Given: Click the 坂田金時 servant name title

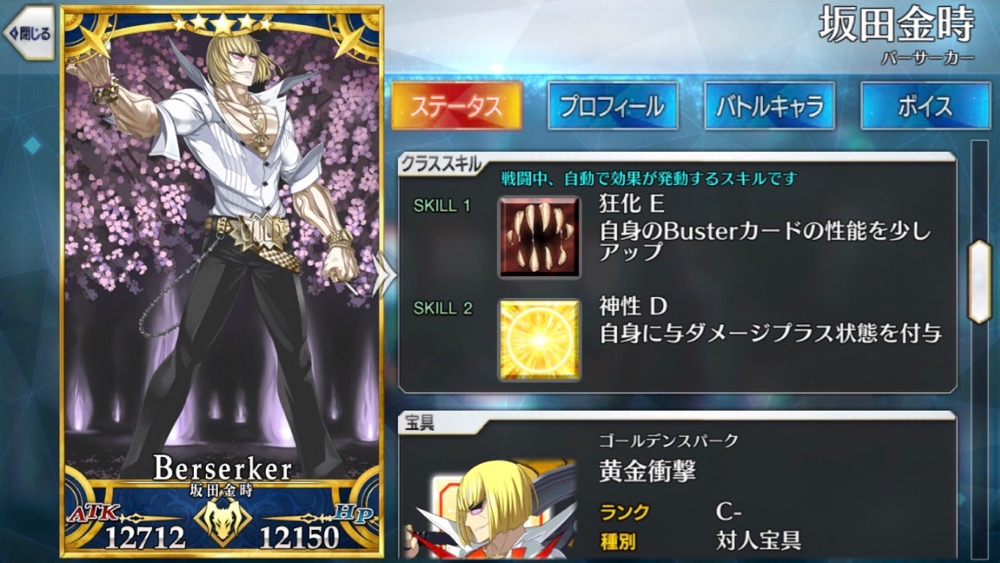Looking at the screenshot, I should point(897,25).
